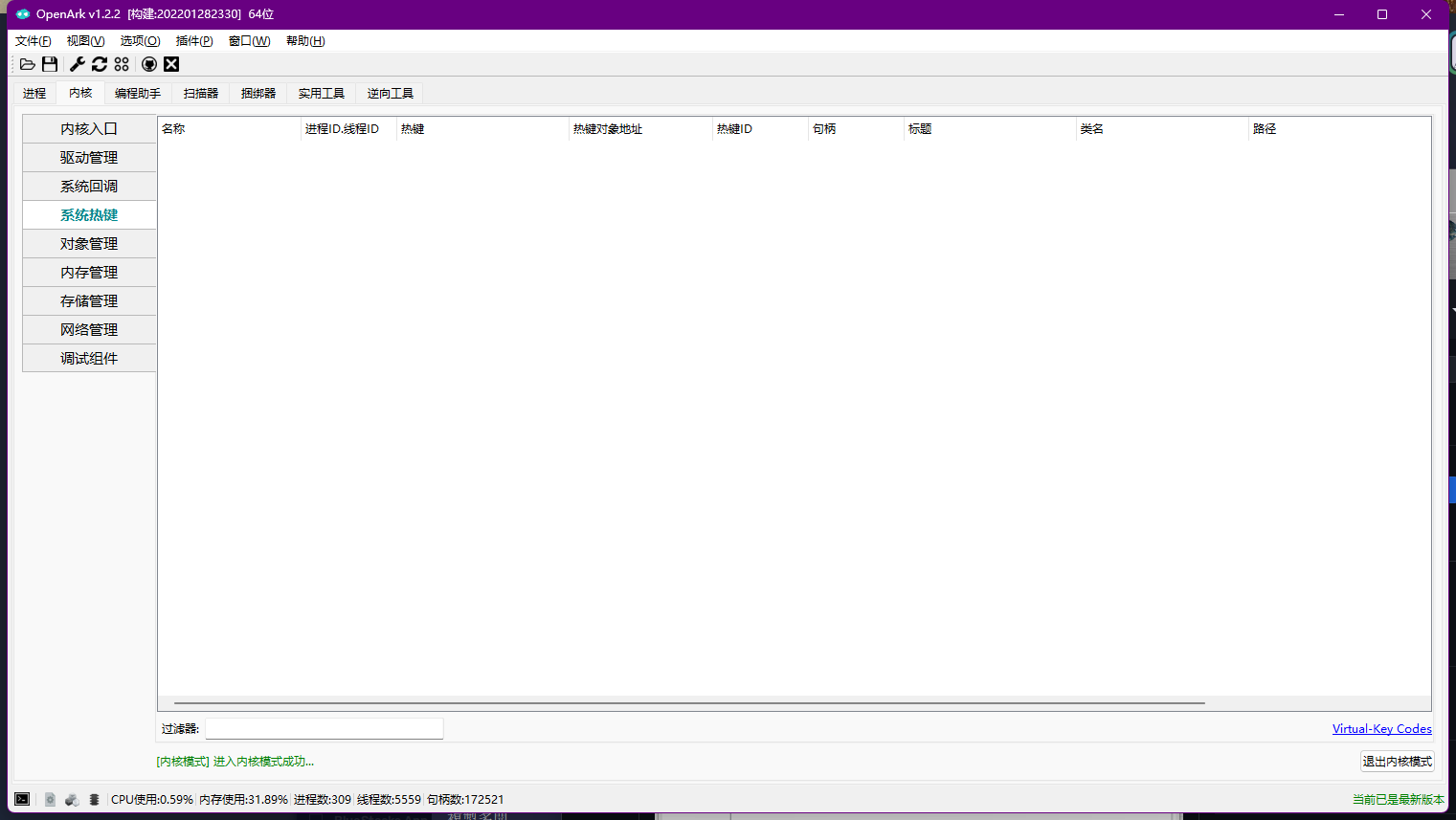Select 对象管理 in the sidebar
Image resolution: width=1456 pixels, height=820 pixels.
(89, 244)
